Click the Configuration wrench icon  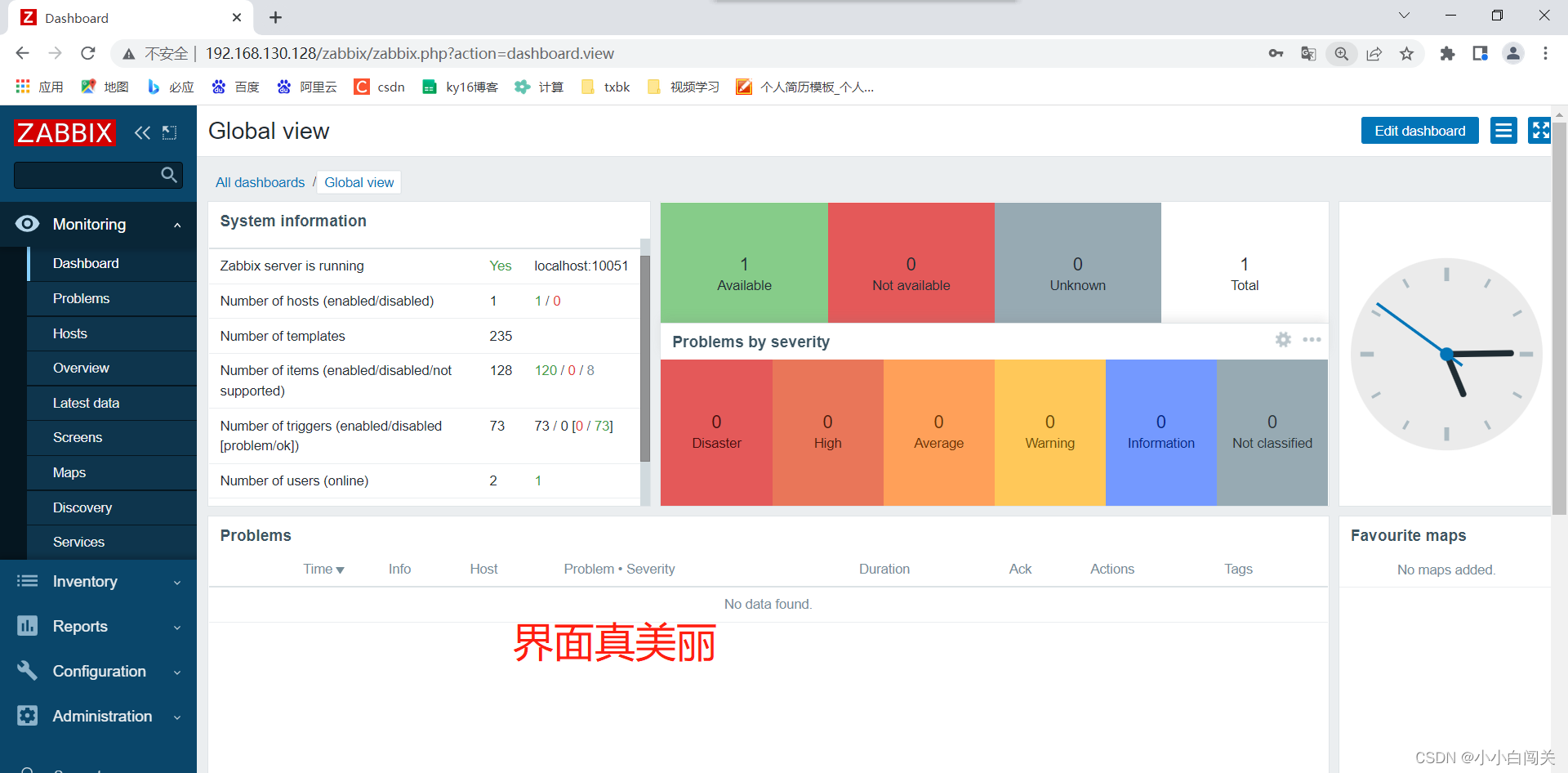[x=27, y=671]
